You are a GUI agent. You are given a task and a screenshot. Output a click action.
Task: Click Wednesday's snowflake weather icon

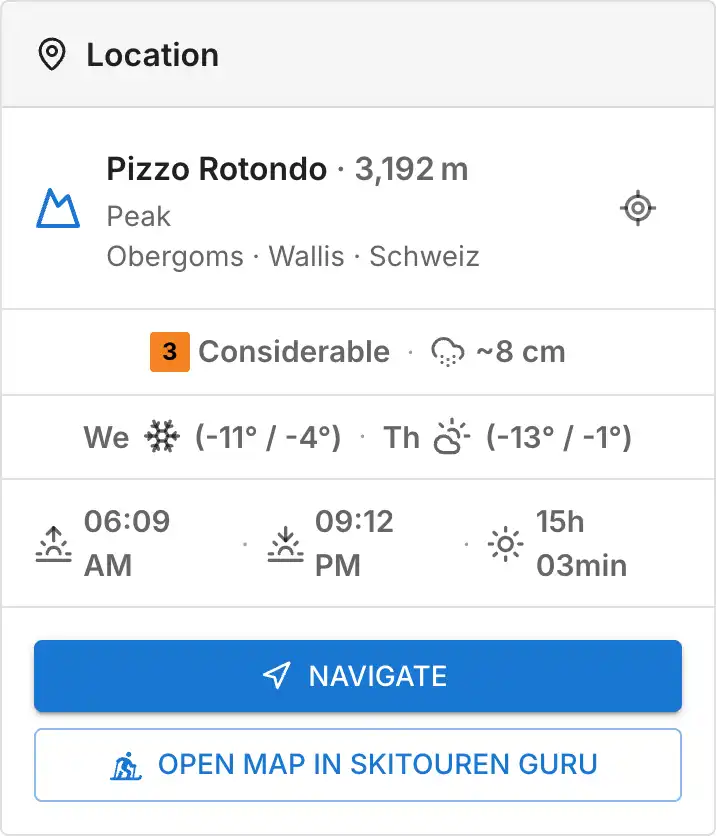point(162,437)
